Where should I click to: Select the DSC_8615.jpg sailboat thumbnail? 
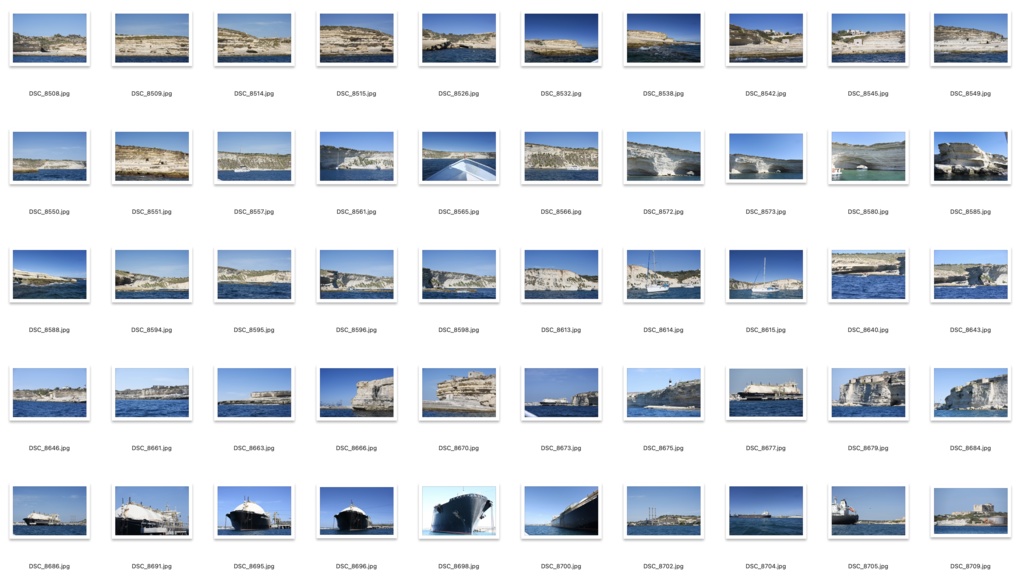tap(765, 275)
